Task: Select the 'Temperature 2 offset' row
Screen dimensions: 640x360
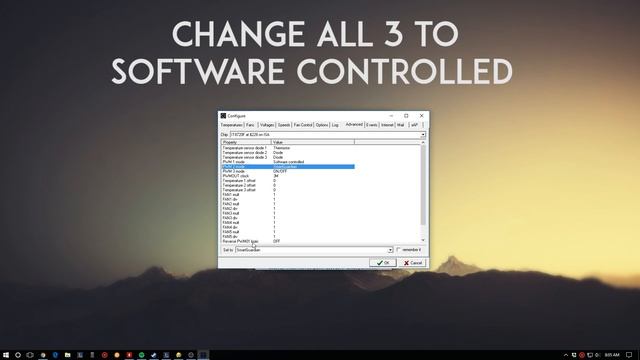Action: pos(288,185)
